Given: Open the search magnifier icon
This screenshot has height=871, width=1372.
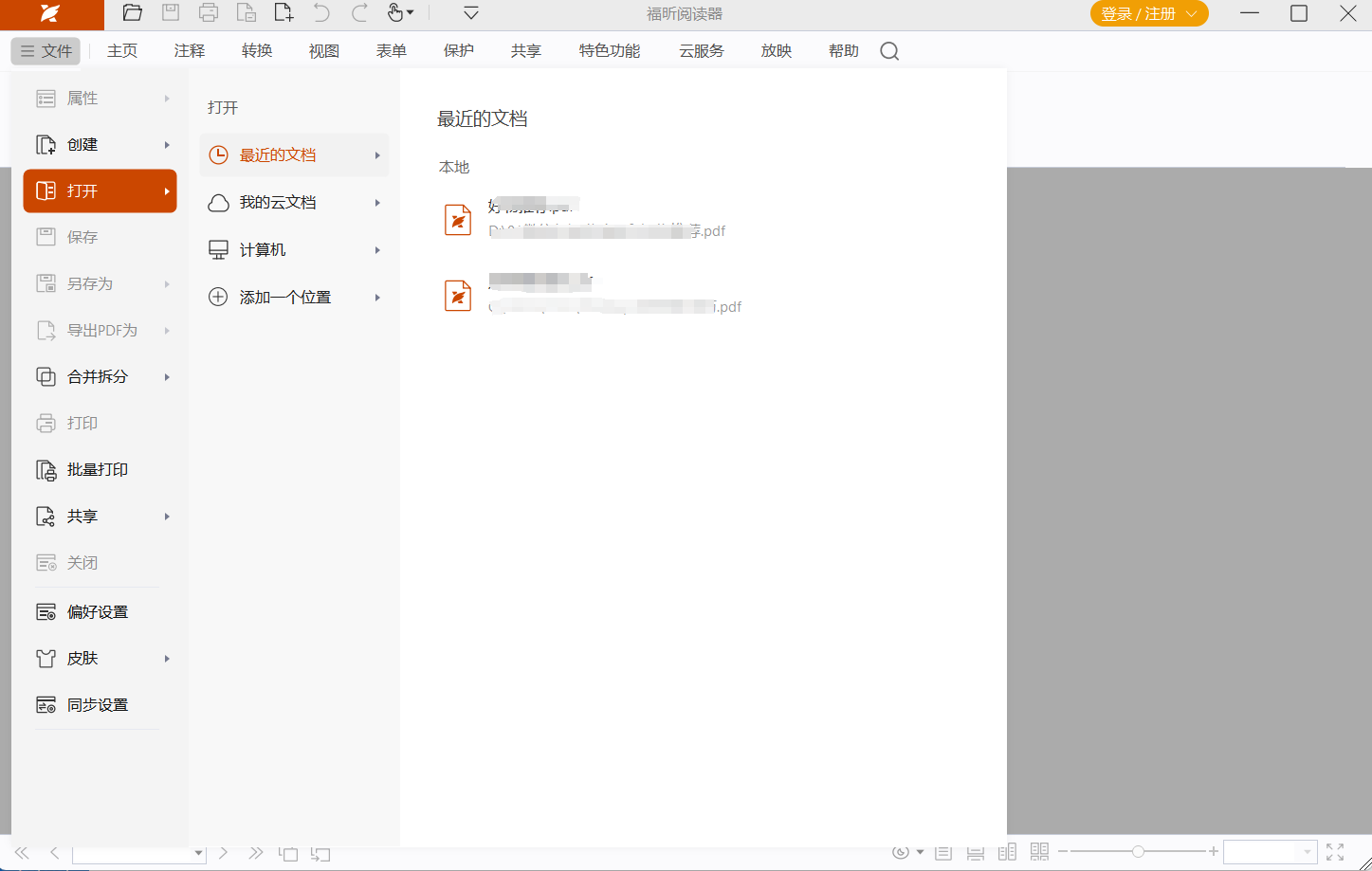Looking at the screenshot, I should point(889,51).
